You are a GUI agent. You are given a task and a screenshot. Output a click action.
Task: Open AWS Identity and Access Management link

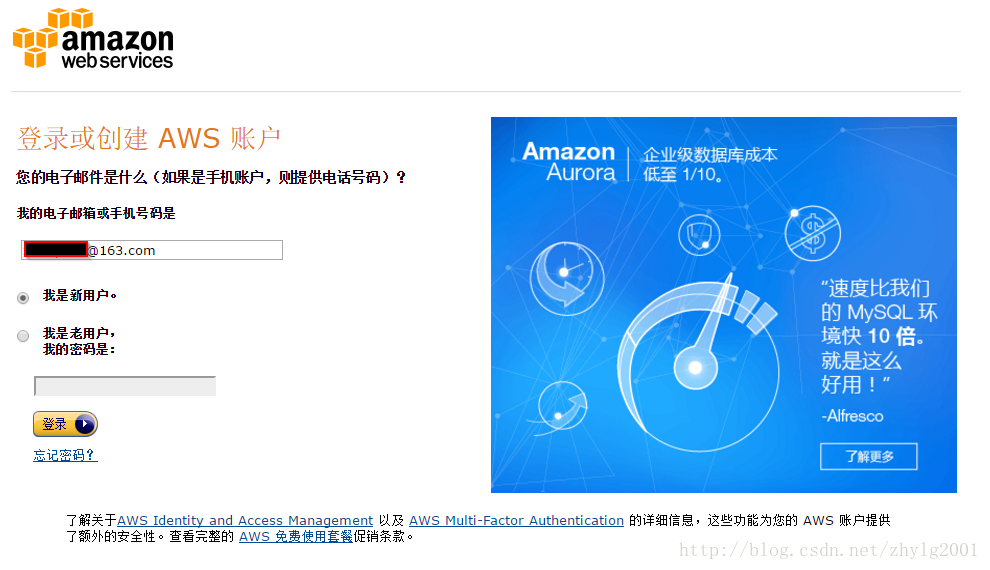[x=245, y=521]
